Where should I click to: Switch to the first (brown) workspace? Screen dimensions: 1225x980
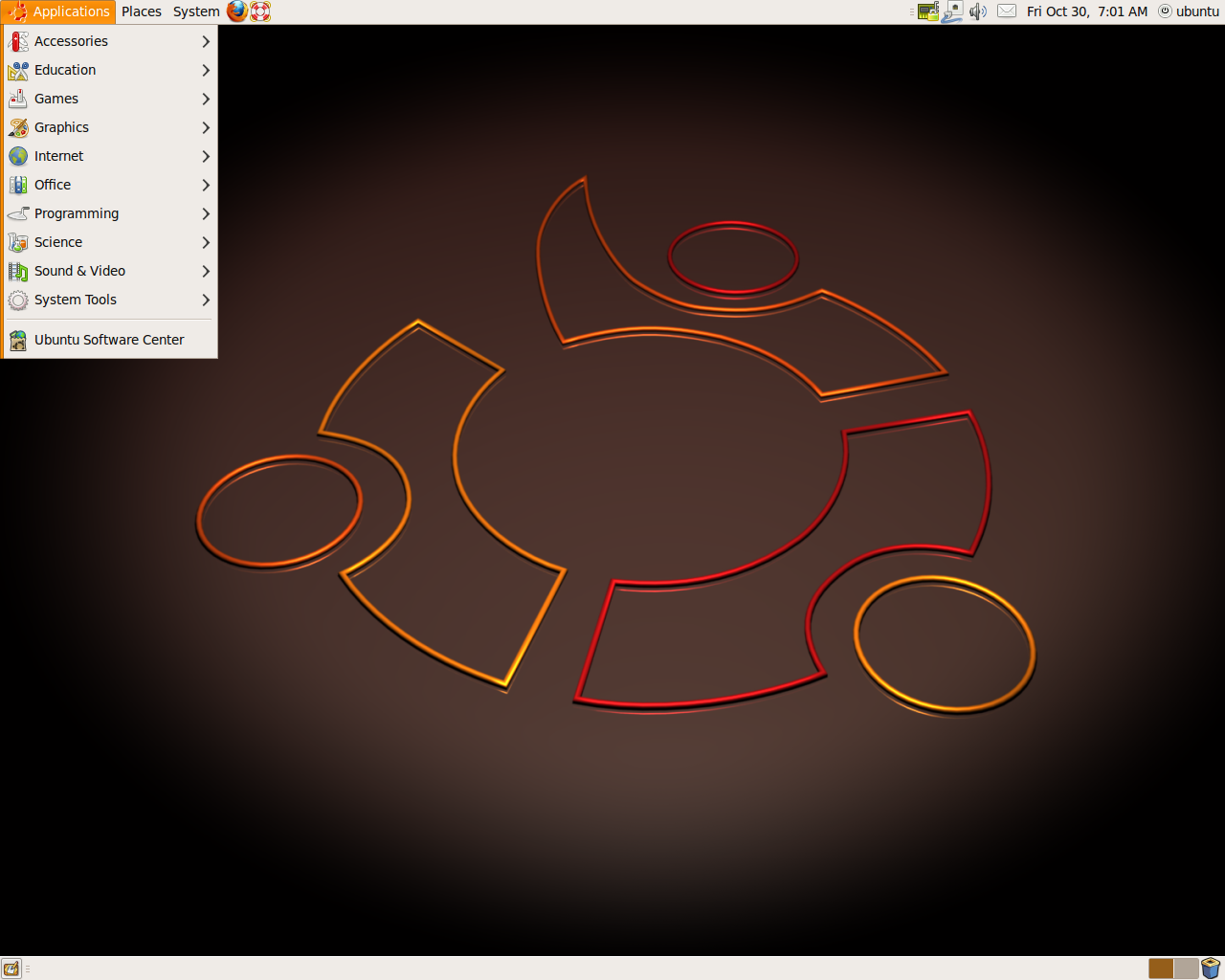point(1161,969)
